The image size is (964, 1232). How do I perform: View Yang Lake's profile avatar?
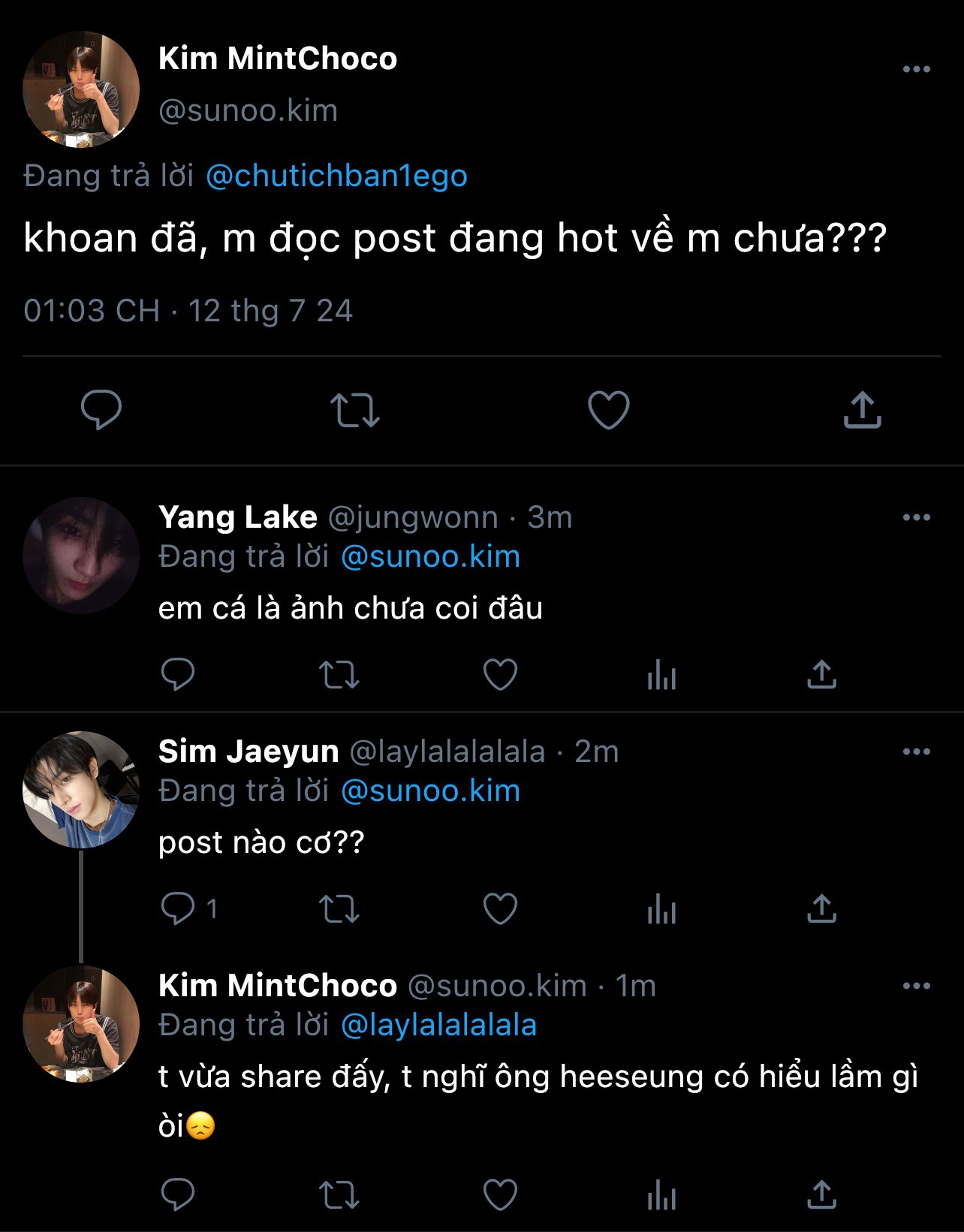point(81,556)
